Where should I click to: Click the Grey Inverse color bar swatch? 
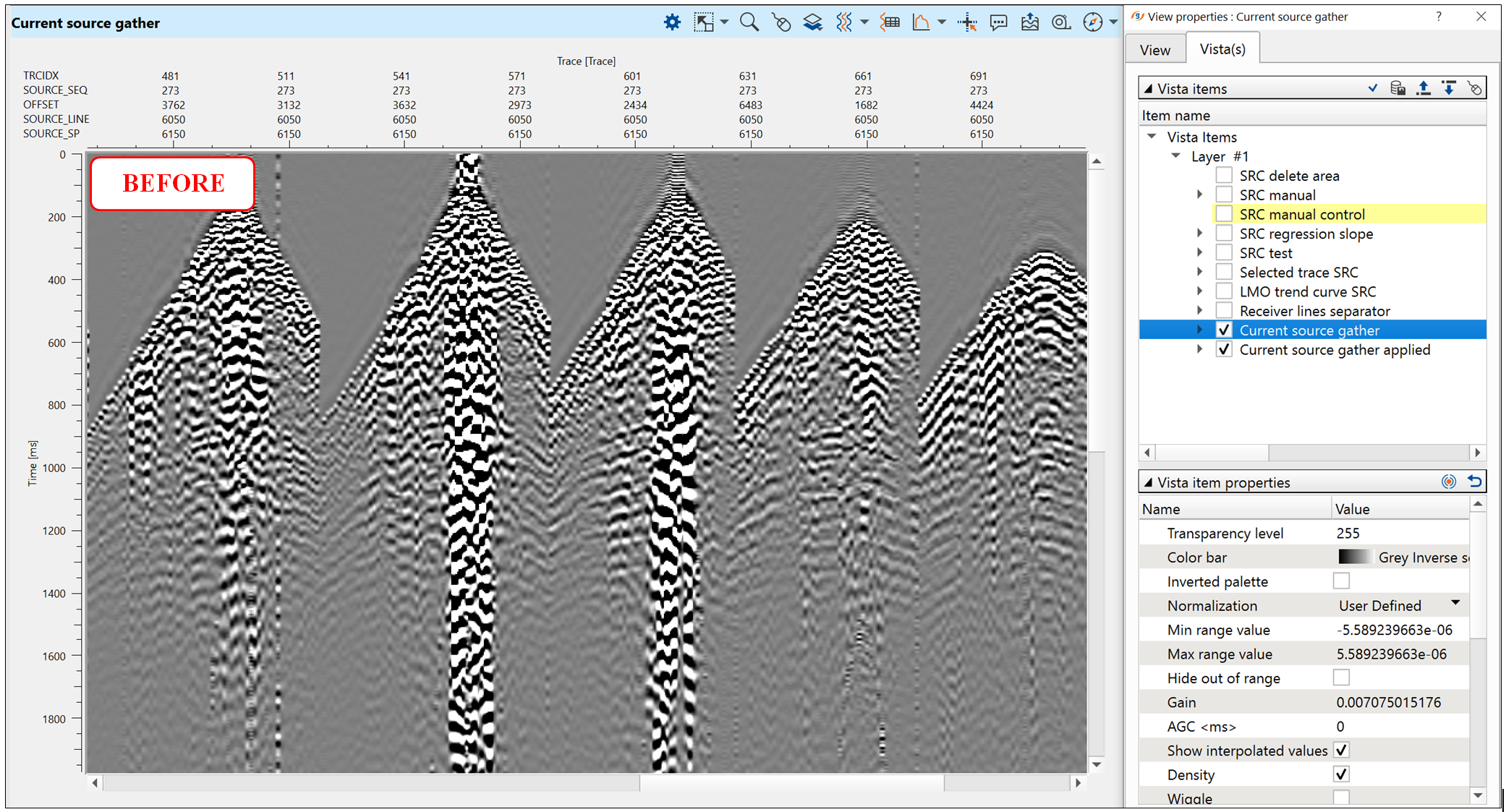[1354, 557]
